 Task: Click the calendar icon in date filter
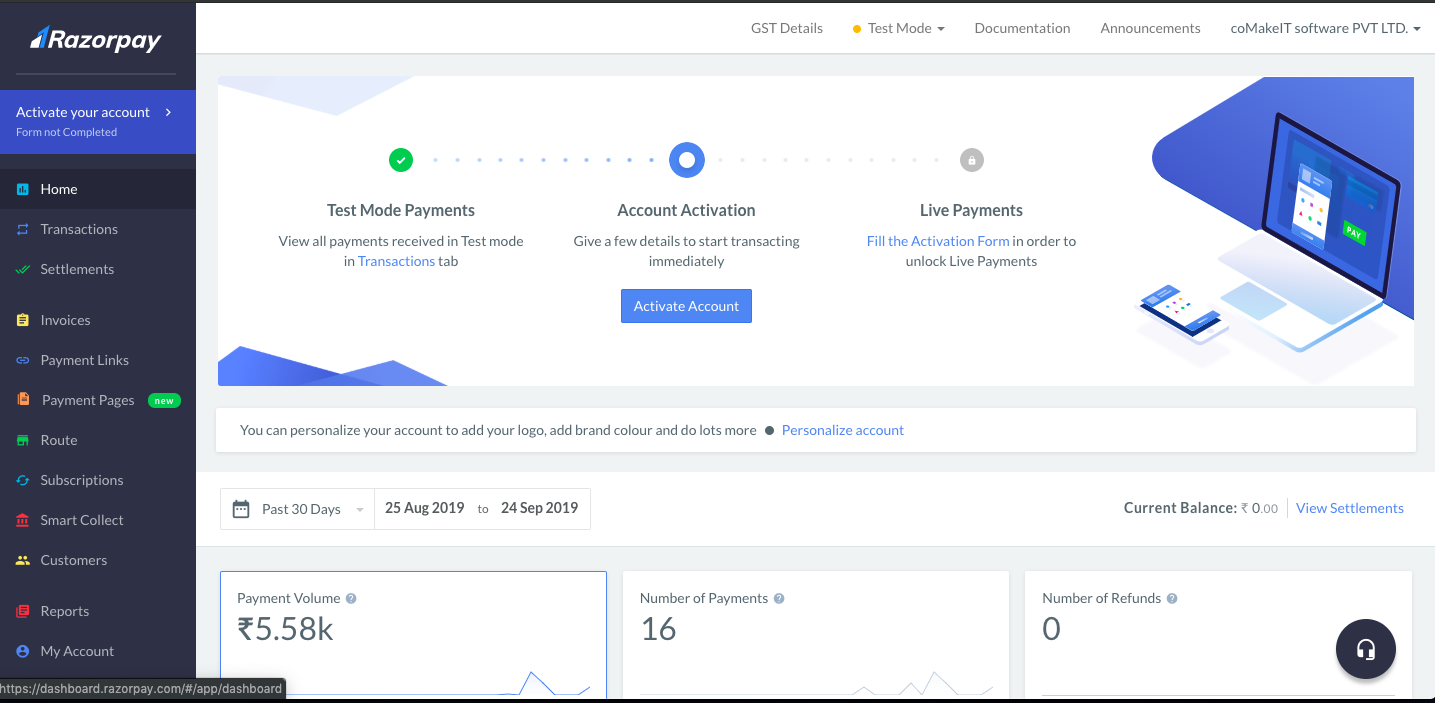click(x=241, y=509)
